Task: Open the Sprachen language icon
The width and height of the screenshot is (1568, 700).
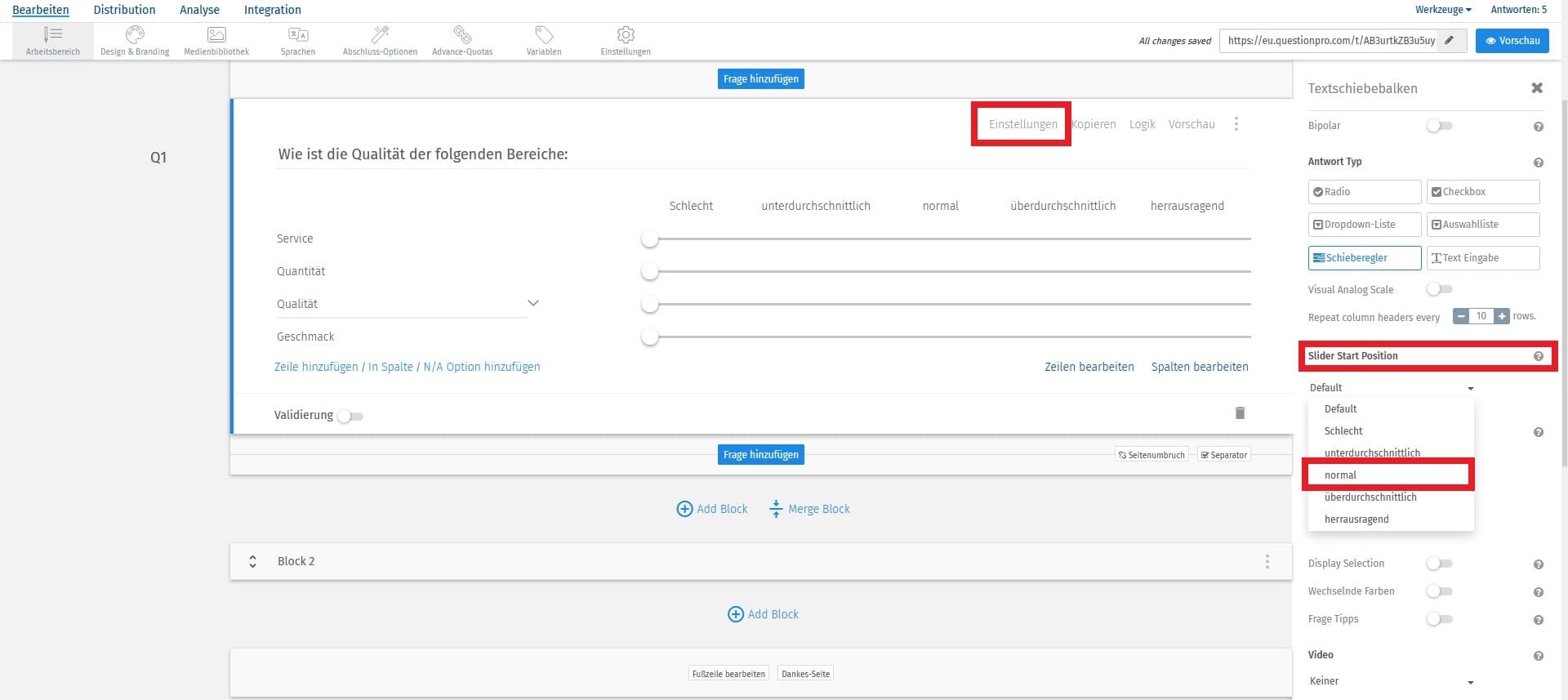Action: [298, 34]
